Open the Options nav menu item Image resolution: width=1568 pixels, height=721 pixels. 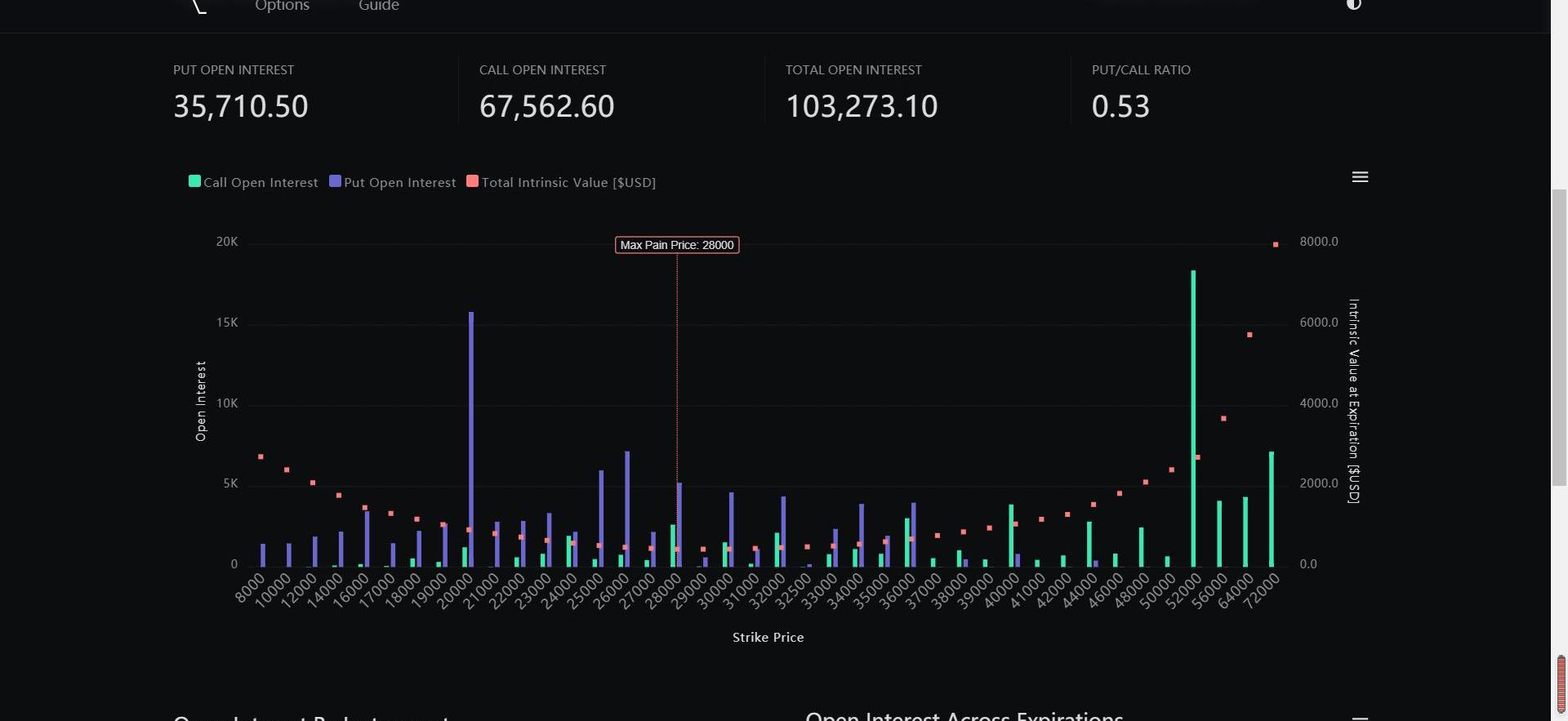coord(282,7)
